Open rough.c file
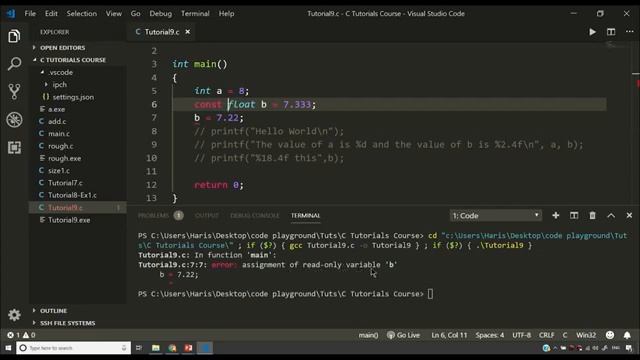 pyautogui.click(x=61, y=146)
